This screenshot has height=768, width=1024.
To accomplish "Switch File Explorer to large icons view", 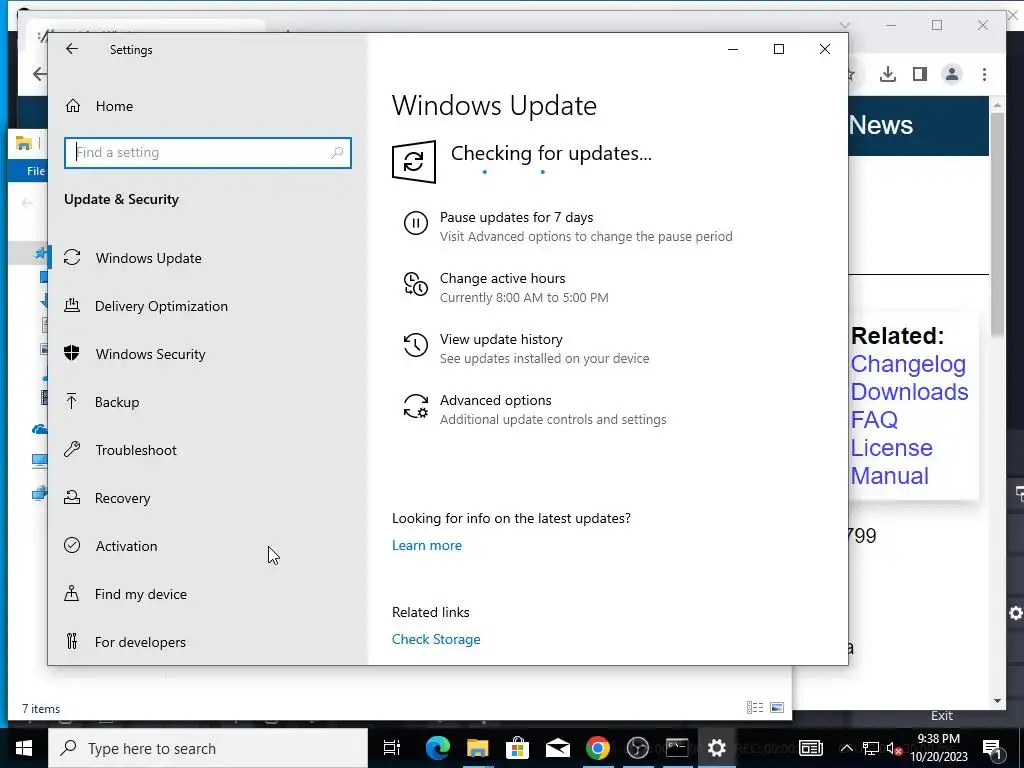I will 777,707.
